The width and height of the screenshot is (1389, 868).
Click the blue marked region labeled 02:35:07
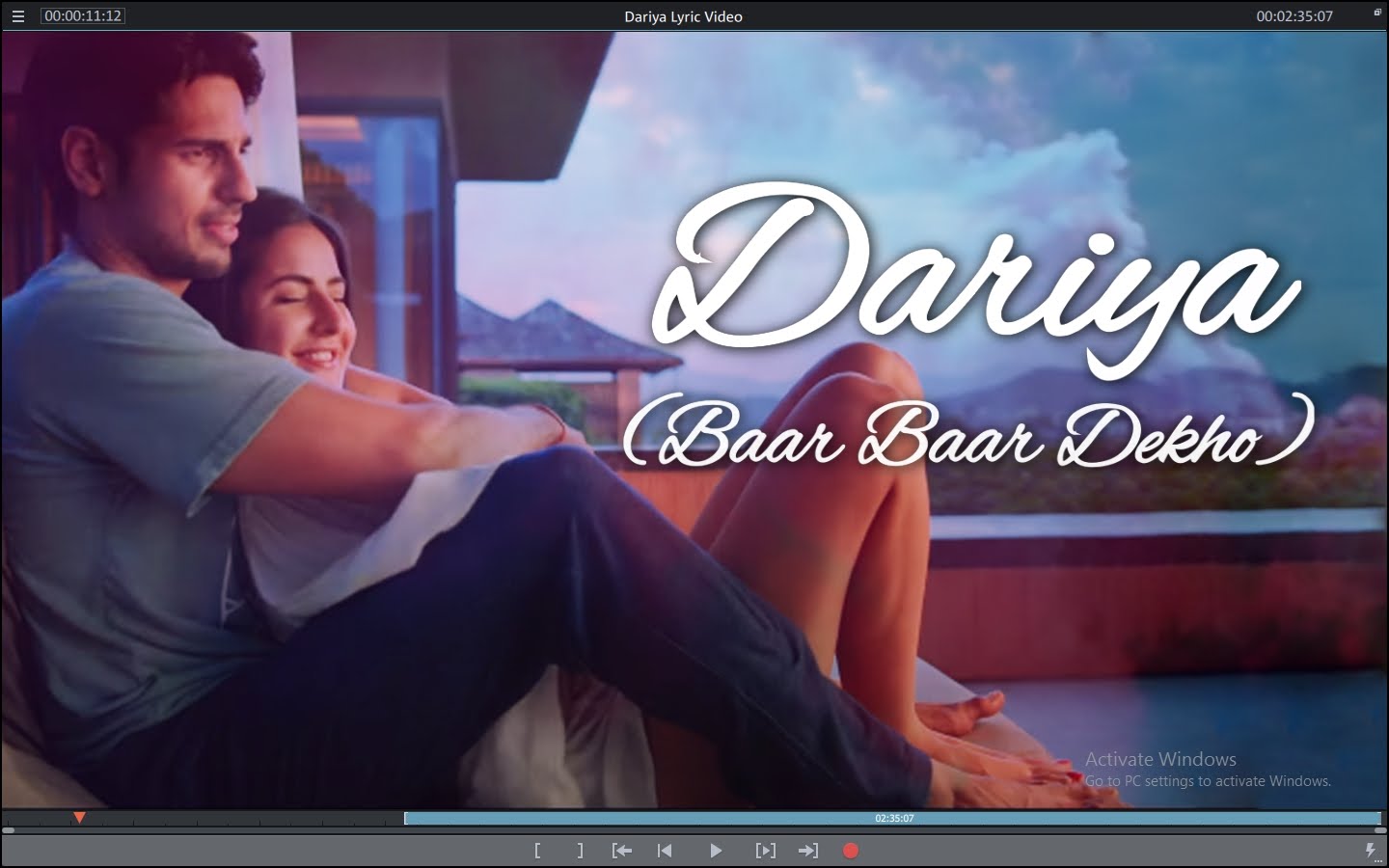tap(893, 819)
